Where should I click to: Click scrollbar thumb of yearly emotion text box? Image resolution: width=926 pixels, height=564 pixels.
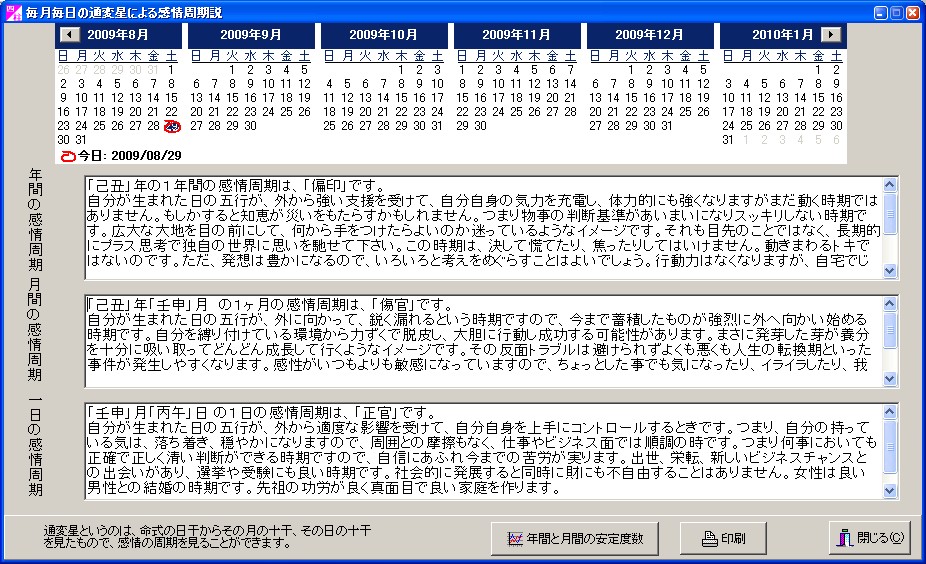tap(890, 214)
